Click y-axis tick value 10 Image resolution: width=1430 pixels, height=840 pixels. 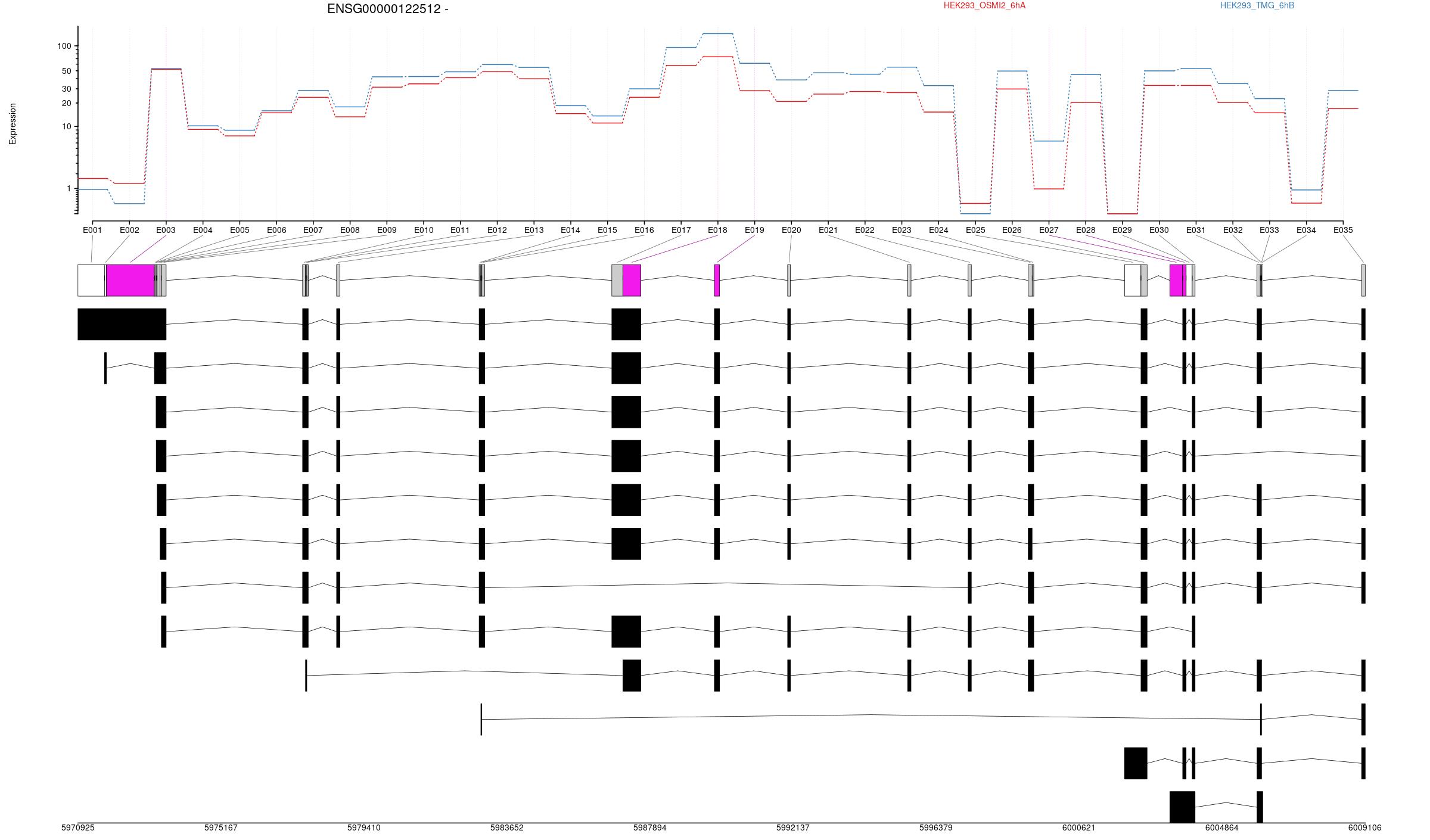coord(66,127)
